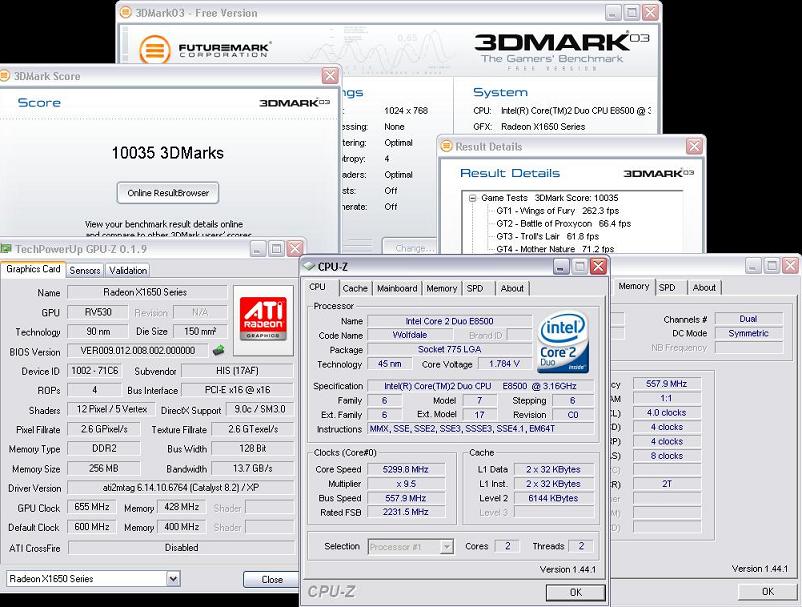Click the GPU Clock 655 MHz field
The image size is (802, 607).
click(x=92, y=507)
